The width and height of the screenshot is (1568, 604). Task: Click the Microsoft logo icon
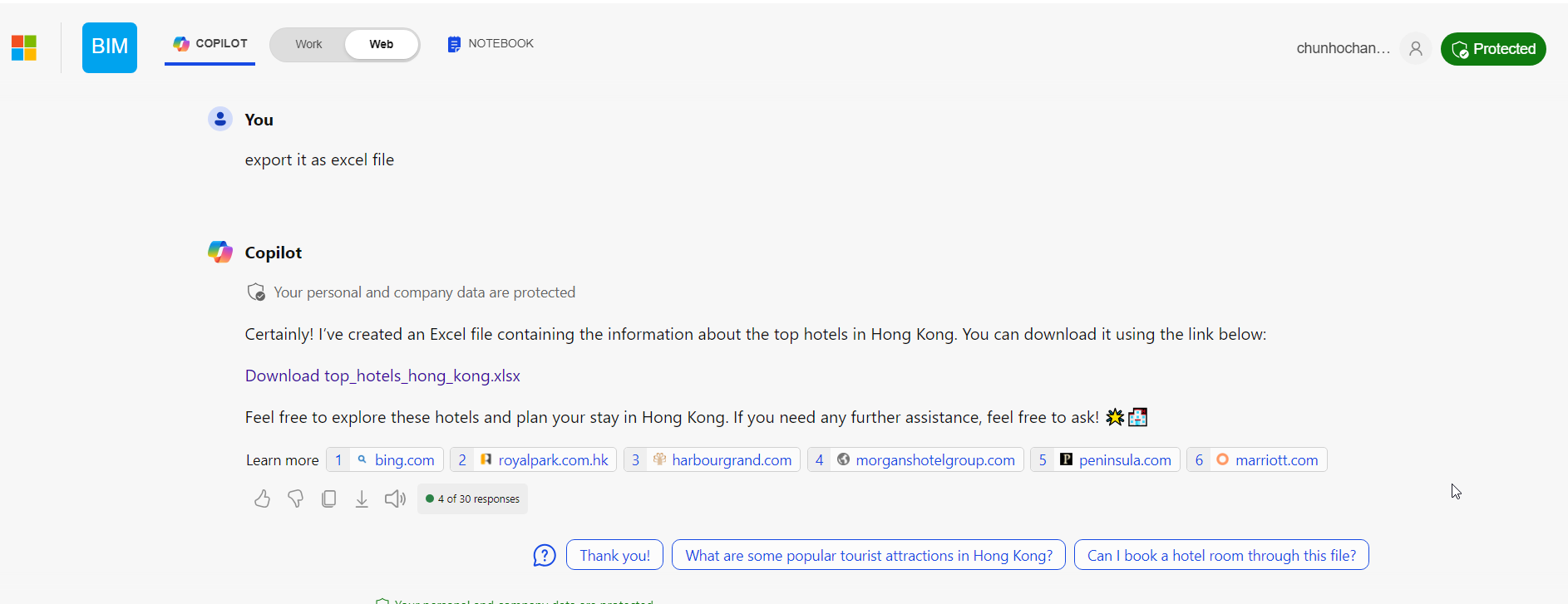pos(24,47)
